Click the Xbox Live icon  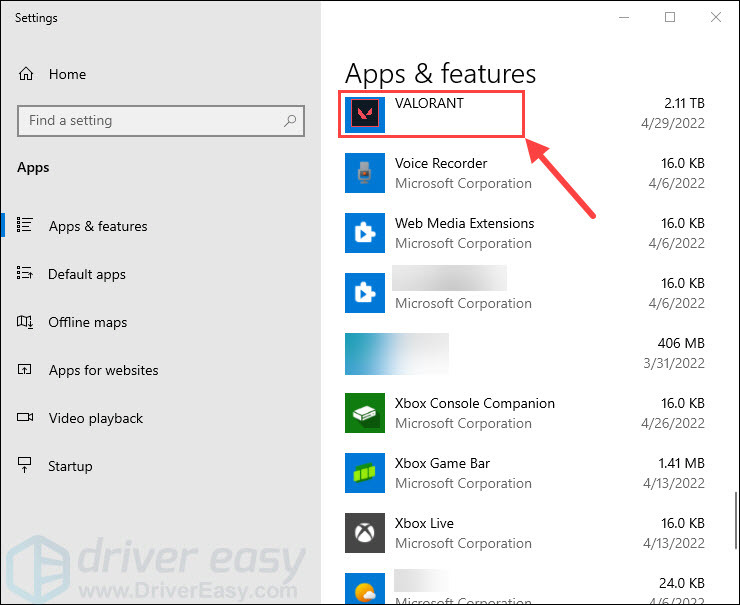365,533
